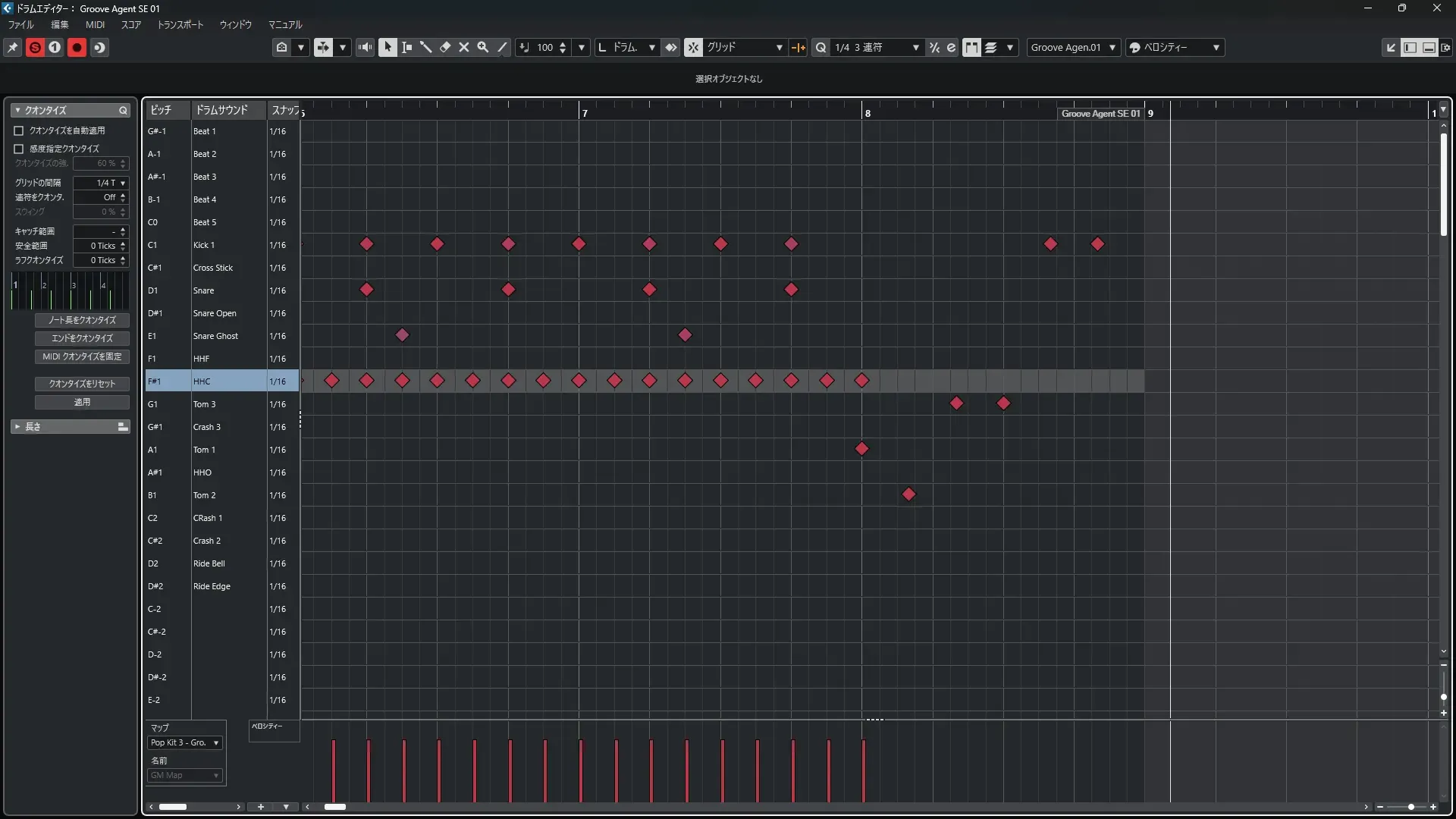The image size is (1456, 819).
Task: Select the Object Selection arrow tool
Action: pyautogui.click(x=388, y=47)
